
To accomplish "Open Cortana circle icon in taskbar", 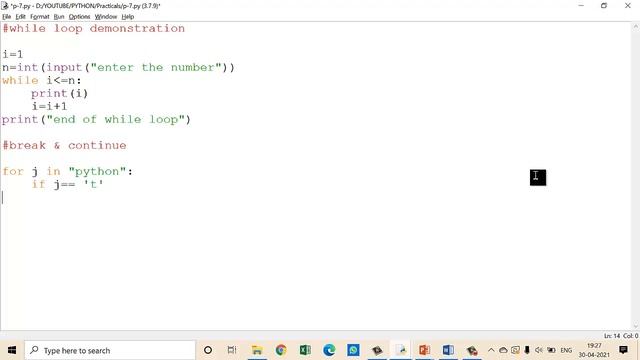I will tap(208, 350).
